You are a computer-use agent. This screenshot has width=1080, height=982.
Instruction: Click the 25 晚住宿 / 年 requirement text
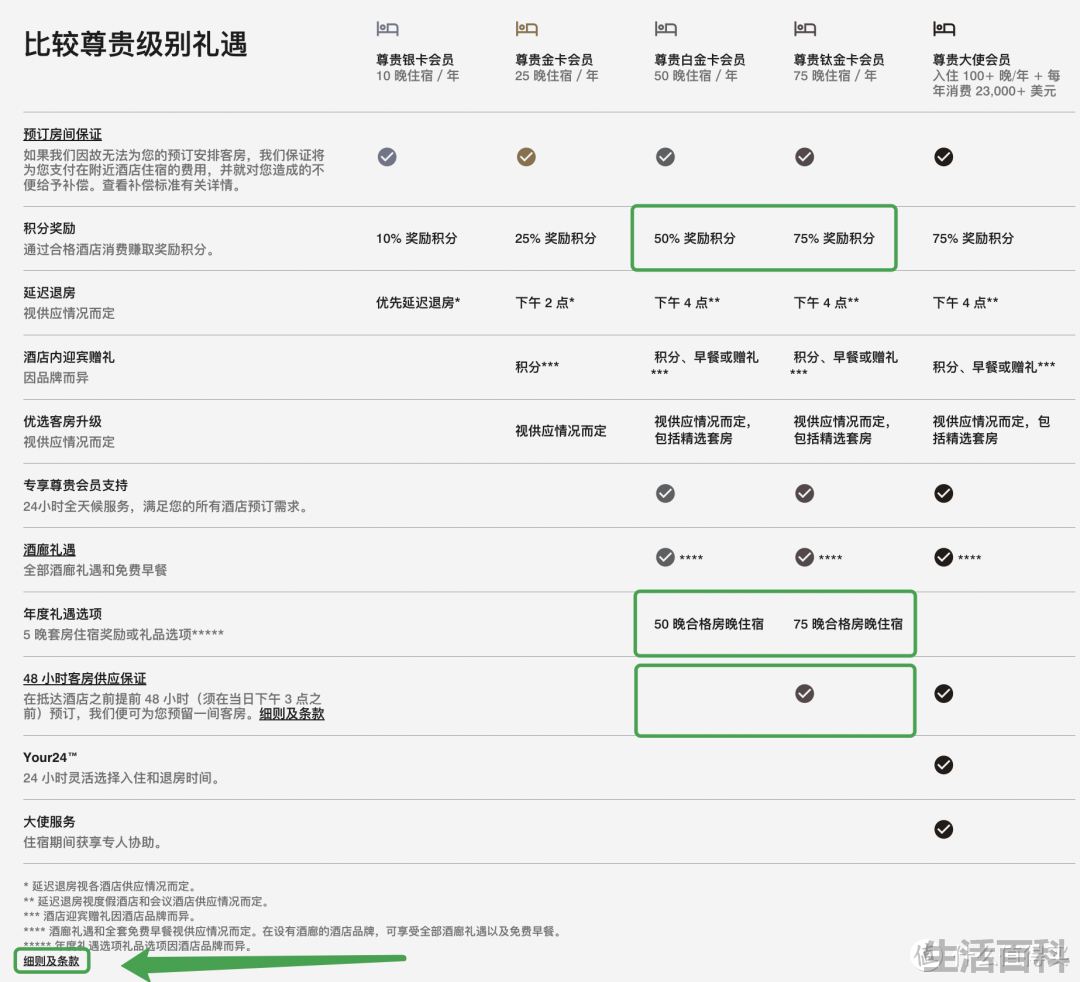click(x=557, y=76)
